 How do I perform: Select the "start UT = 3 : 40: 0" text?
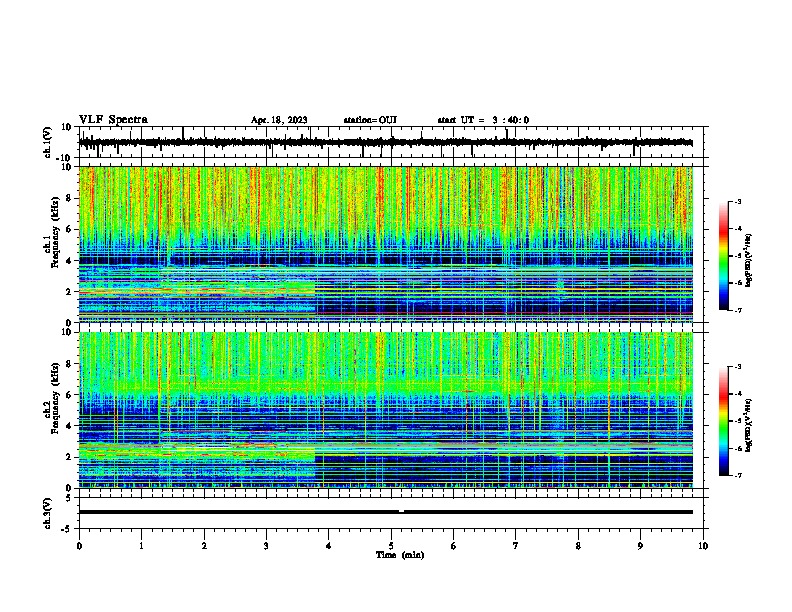pyautogui.click(x=483, y=120)
